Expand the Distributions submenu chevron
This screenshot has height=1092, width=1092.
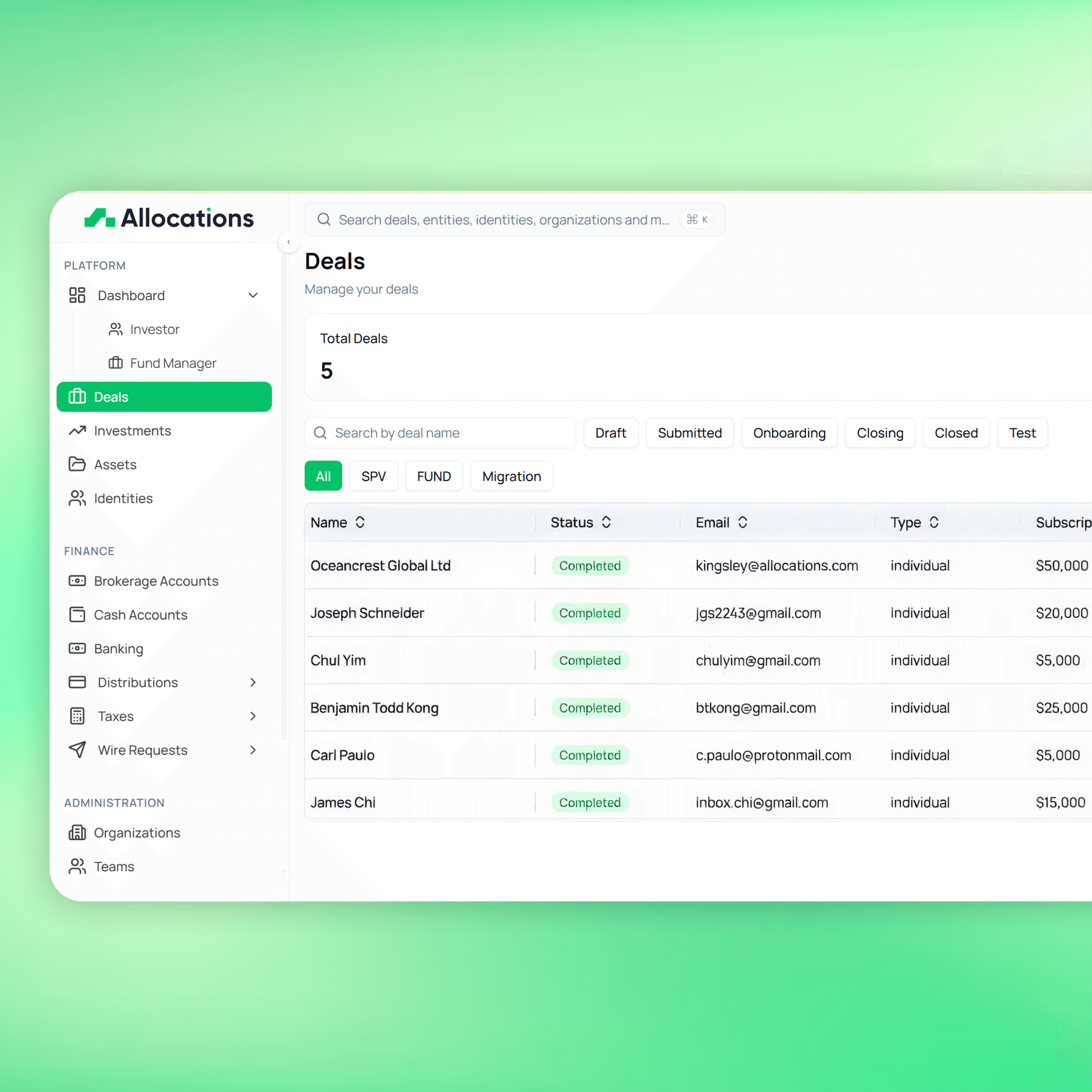[253, 682]
